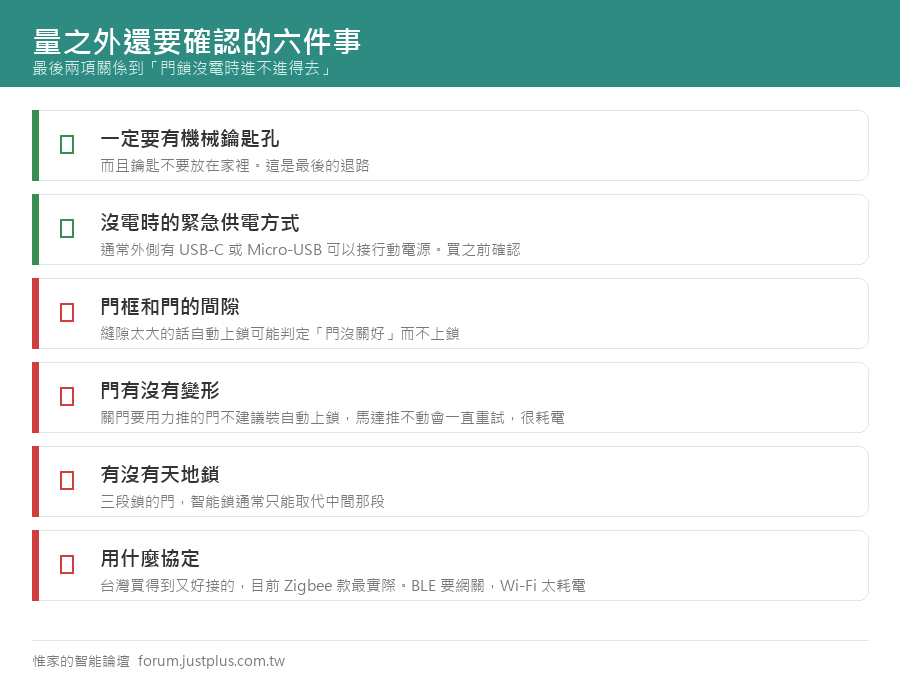The height and width of the screenshot is (684, 900).
Task: Click the USB-C or Micro-USB description text
Action: click(311, 250)
